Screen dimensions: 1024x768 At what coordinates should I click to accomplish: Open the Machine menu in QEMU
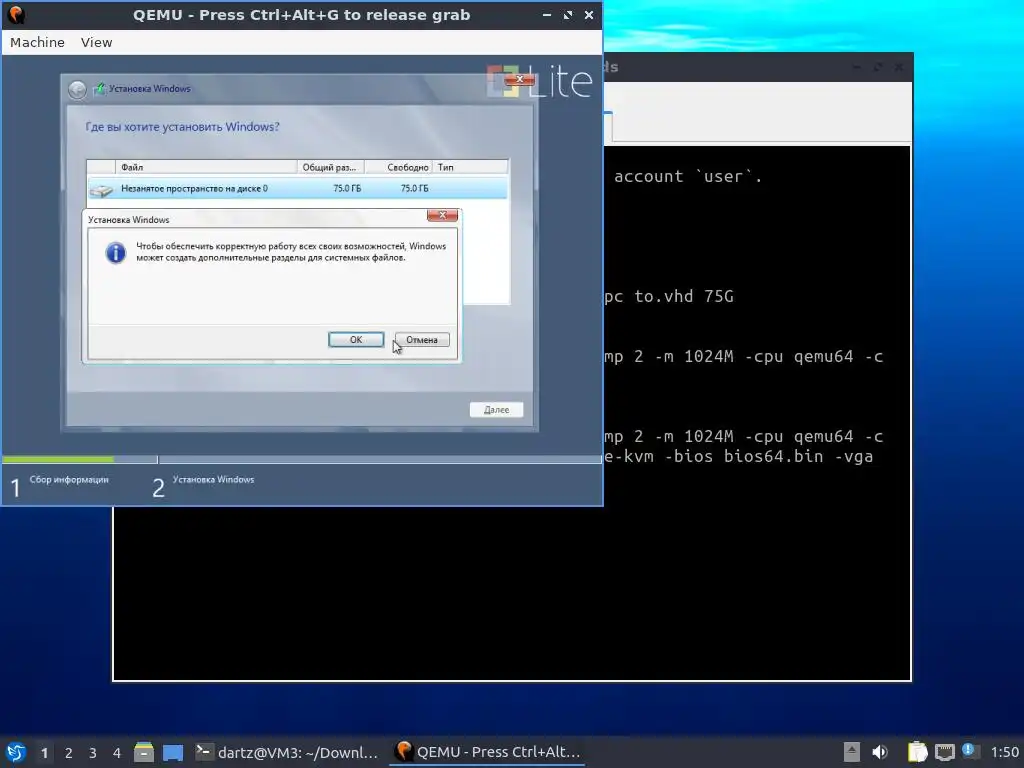click(37, 42)
